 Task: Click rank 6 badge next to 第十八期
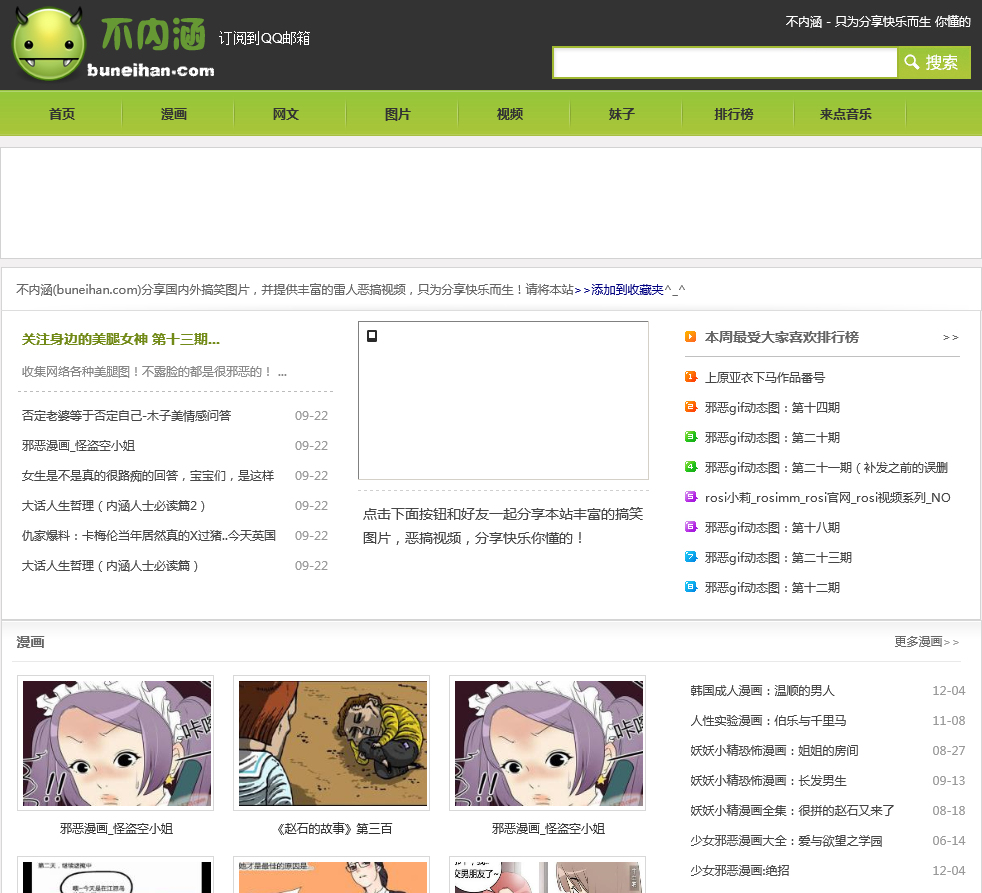coord(691,527)
